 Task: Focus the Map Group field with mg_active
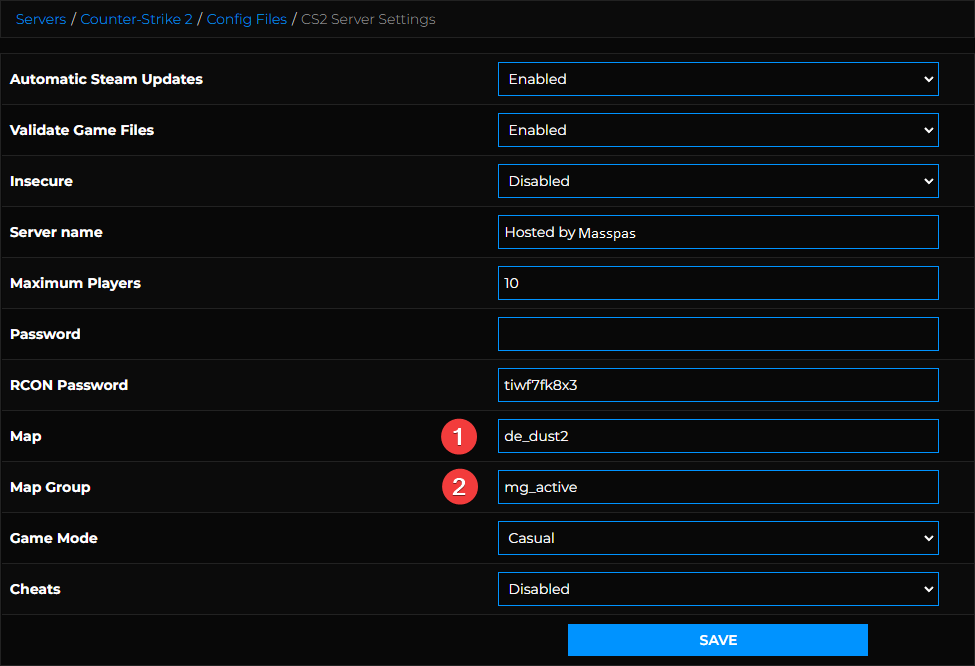coord(717,487)
